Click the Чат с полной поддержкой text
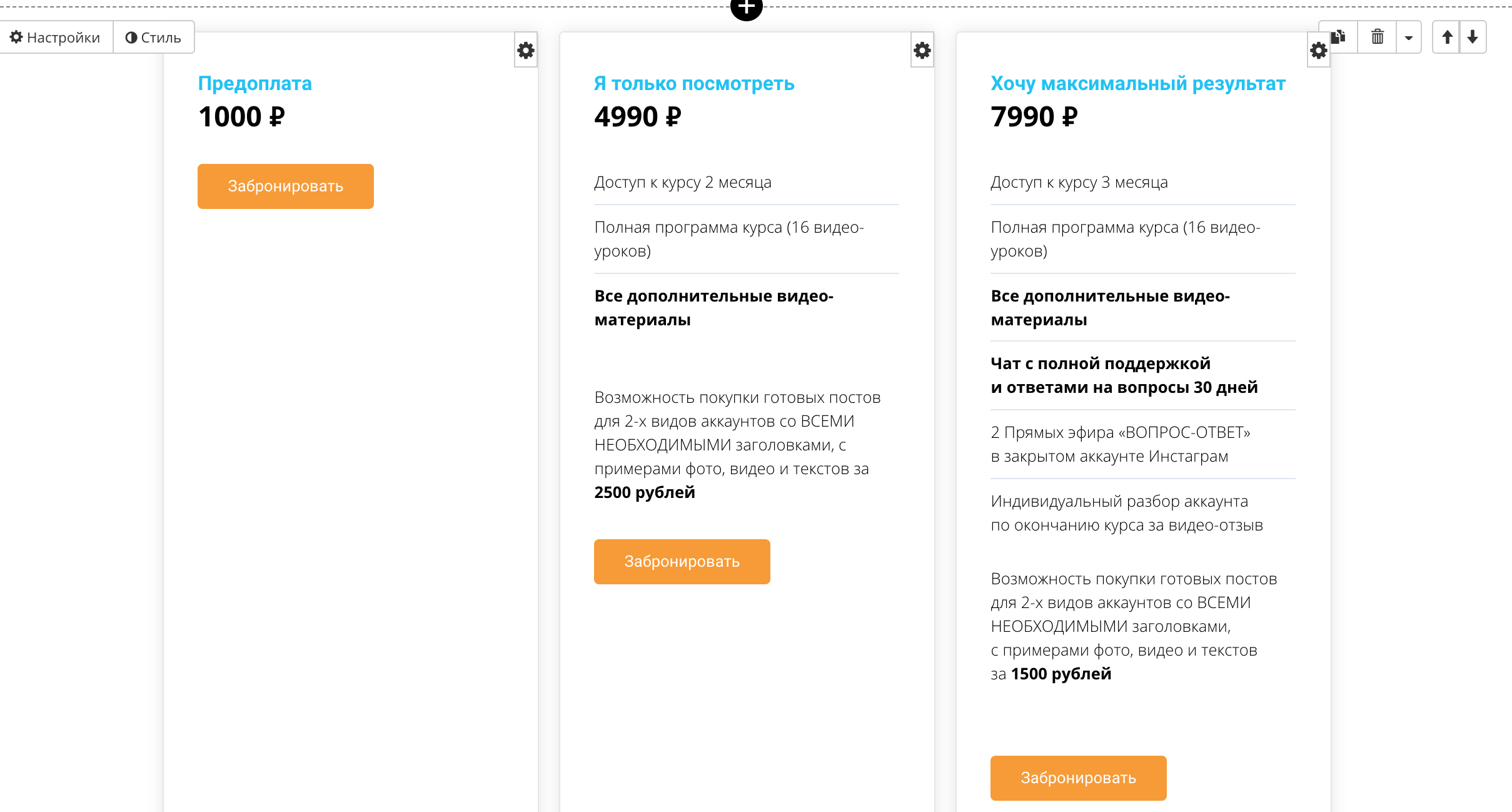The height and width of the screenshot is (812, 1512). tap(1101, 363)
